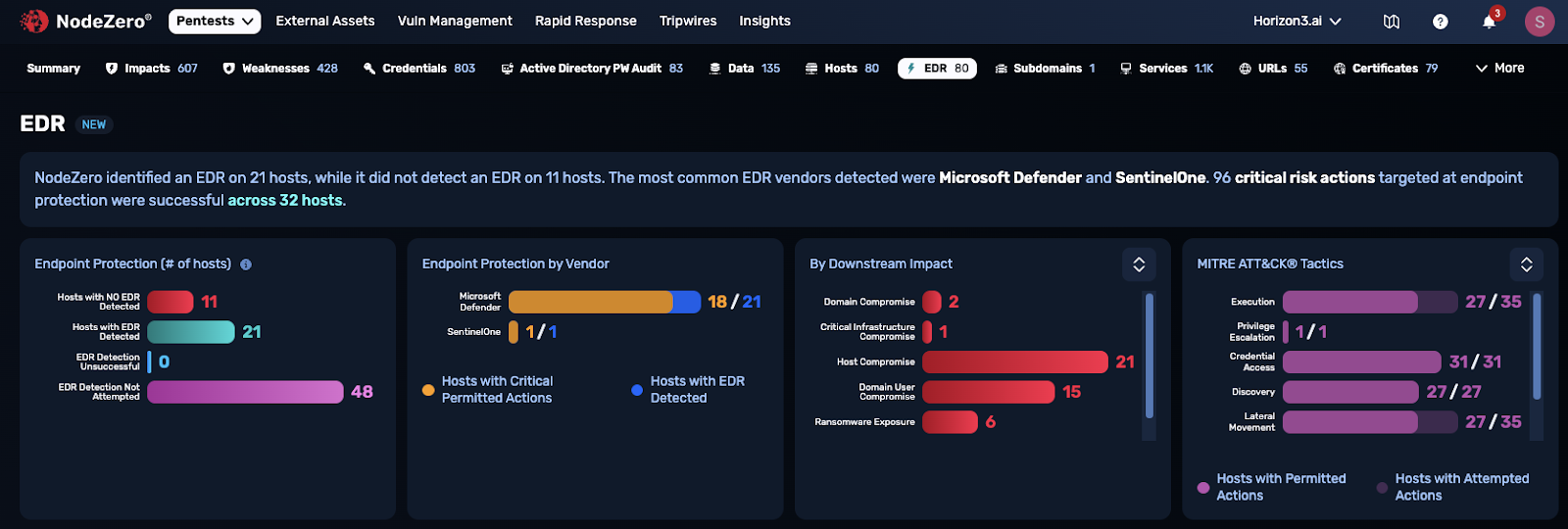Click the Lateral Movement tactic bar

click(1370, 422)
